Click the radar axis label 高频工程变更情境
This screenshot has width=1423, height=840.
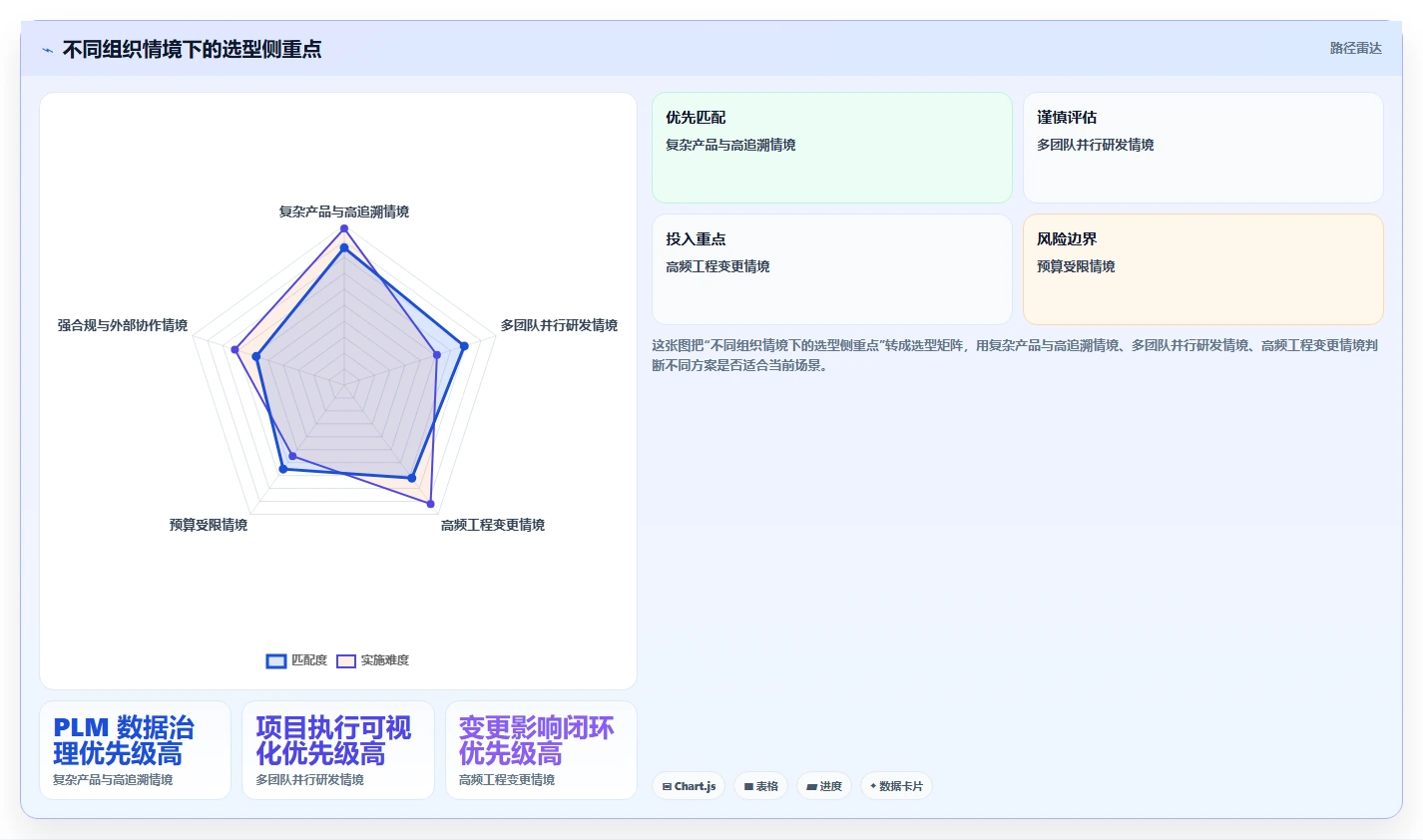click(x=493, y=525)
